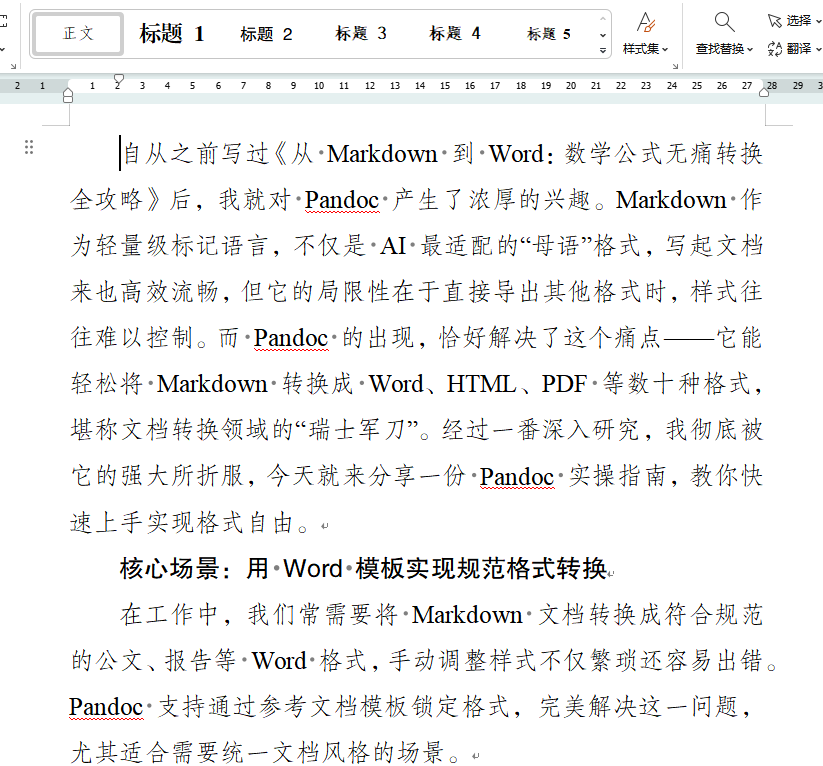
Task: Open the 样式集 dropdown menu
Action: (x=645, y=49)
